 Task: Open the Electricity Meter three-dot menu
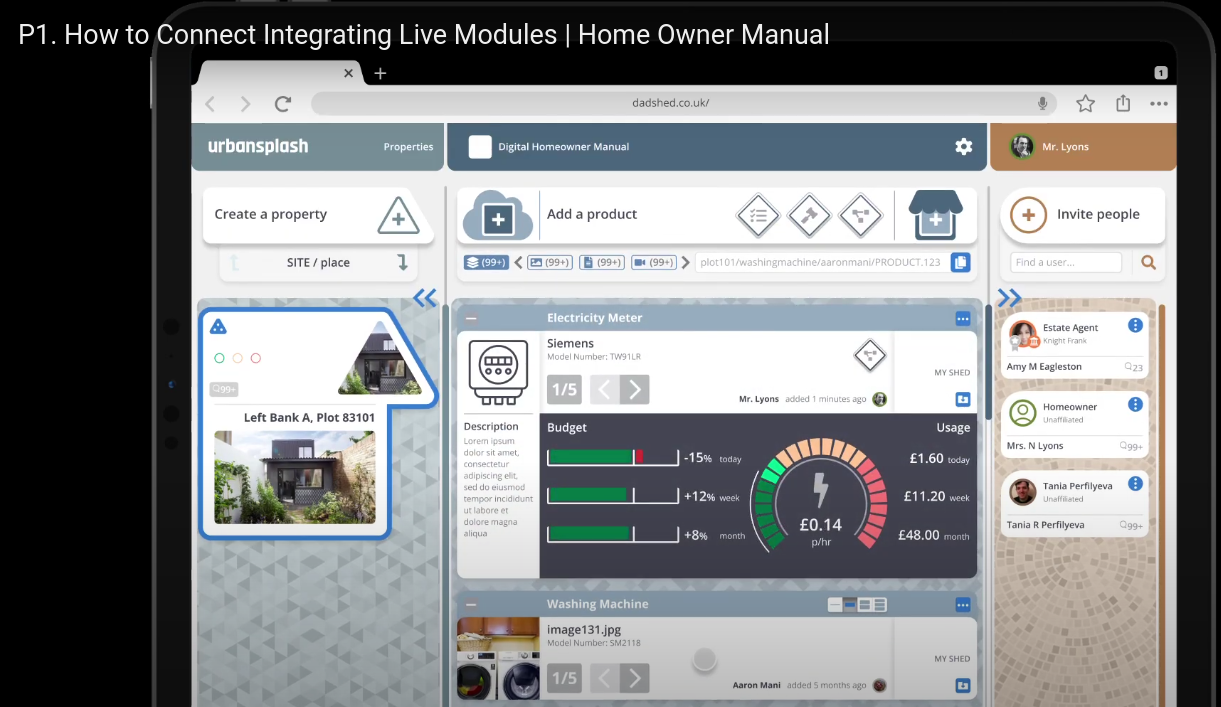pyautogui.click(x=962, y=318)
